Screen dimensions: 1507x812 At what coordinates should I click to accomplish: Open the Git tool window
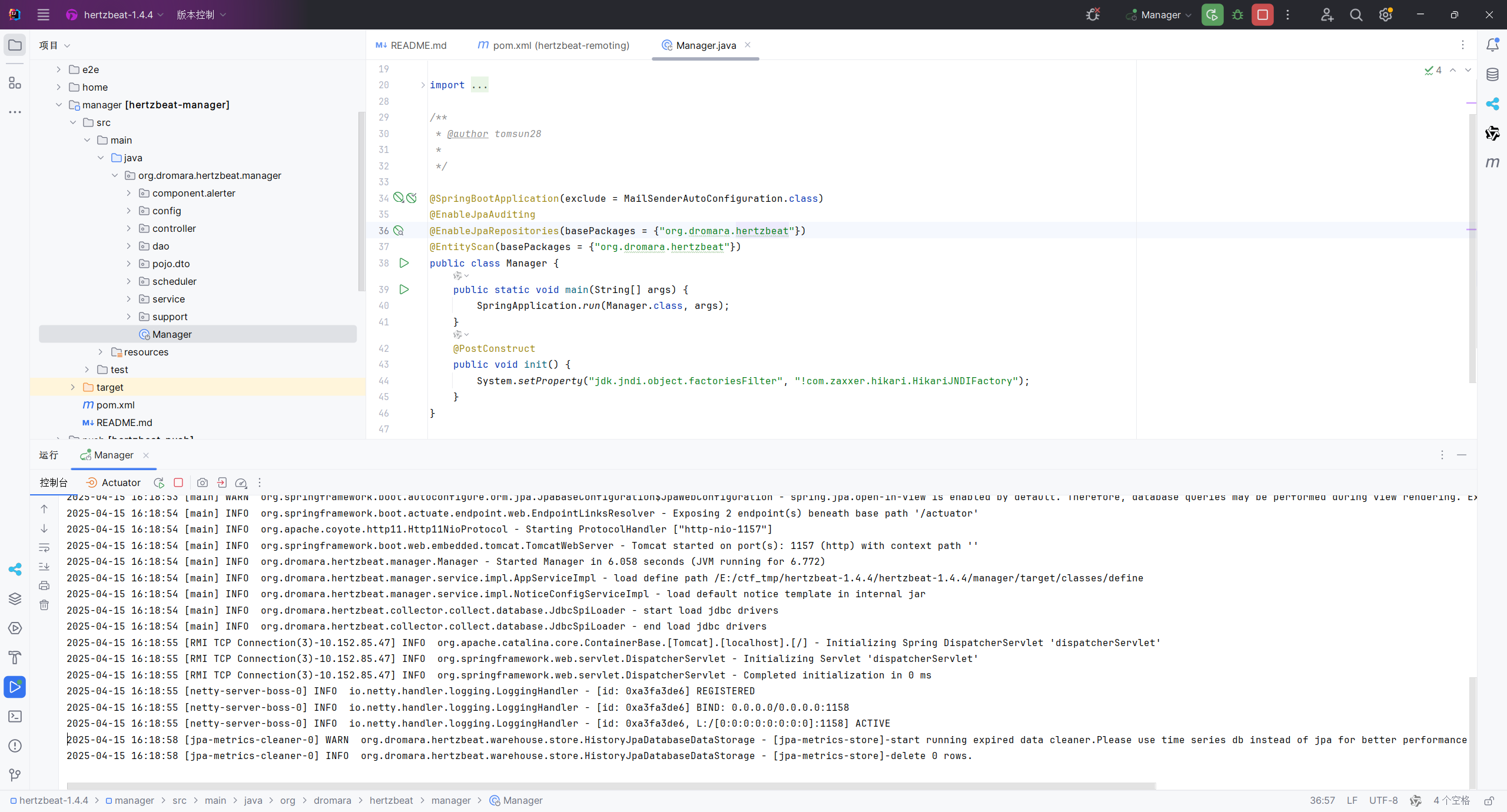[x=15, y=775]
